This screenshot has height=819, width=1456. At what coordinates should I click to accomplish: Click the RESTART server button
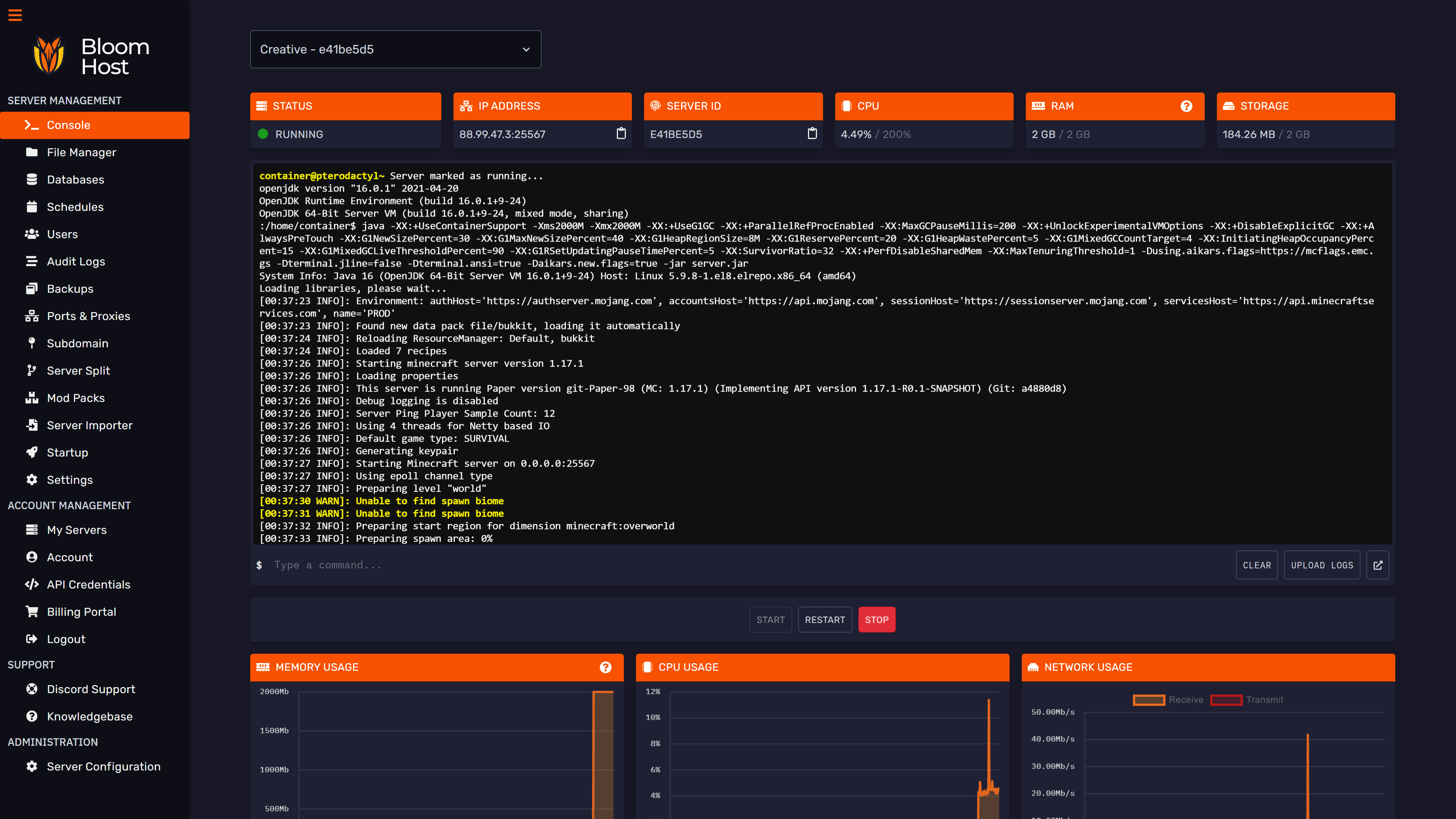click(824, 620)
